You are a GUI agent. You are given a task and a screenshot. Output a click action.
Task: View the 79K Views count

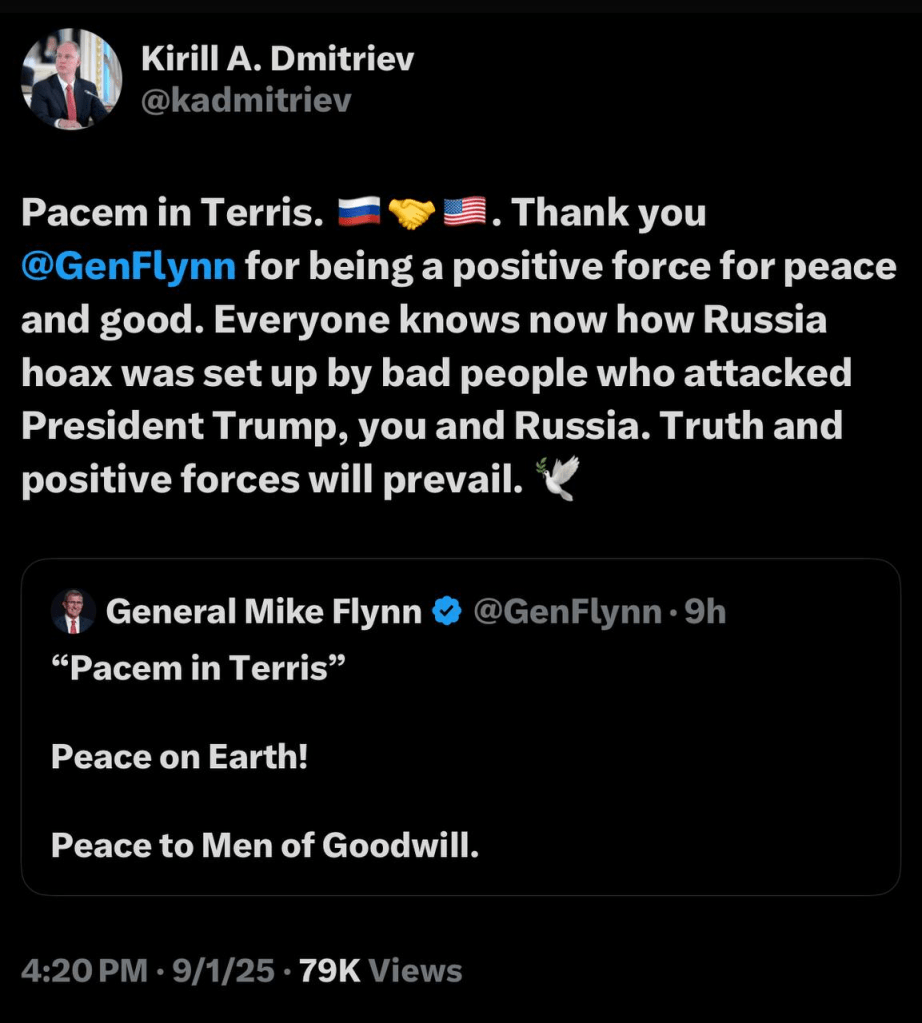coord(381,970)
